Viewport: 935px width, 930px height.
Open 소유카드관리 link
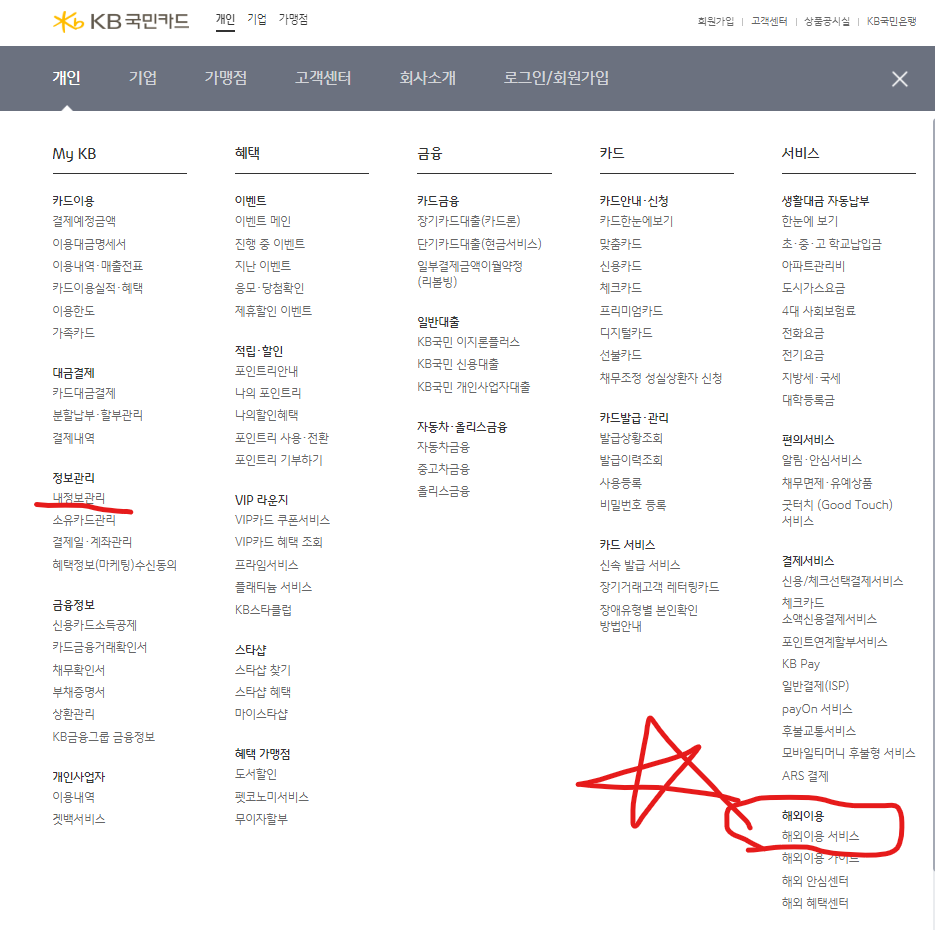tap(84, 520)
